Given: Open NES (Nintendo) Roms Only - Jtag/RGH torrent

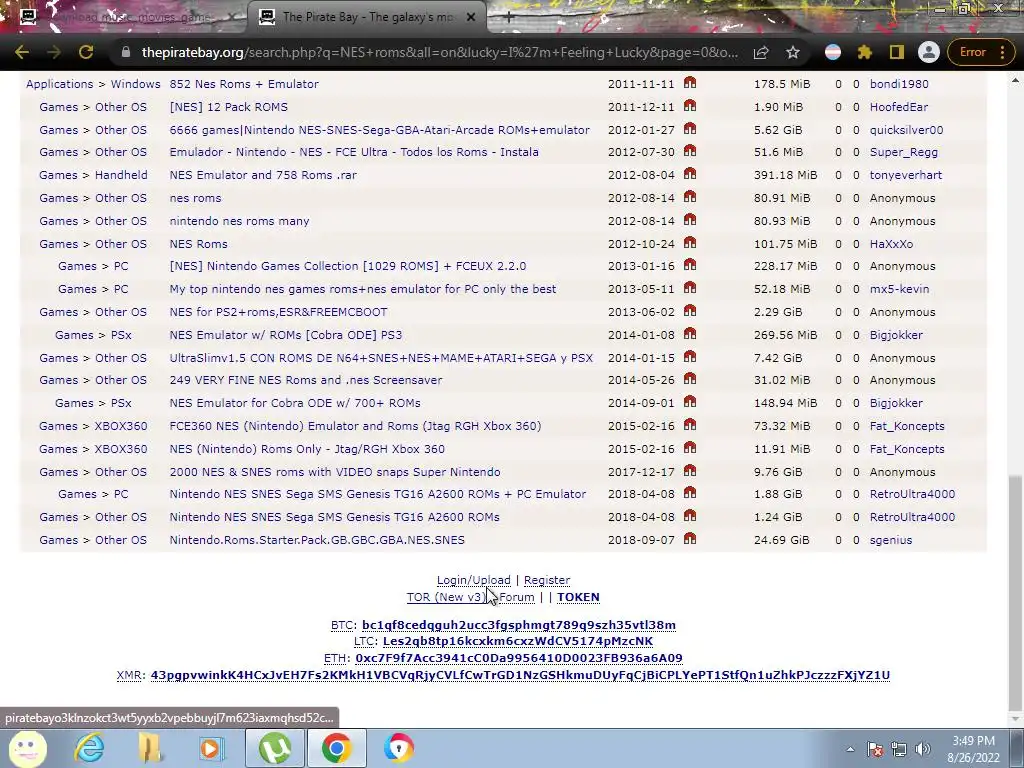Looking at the screenshot, I should (x=307, y=449).
